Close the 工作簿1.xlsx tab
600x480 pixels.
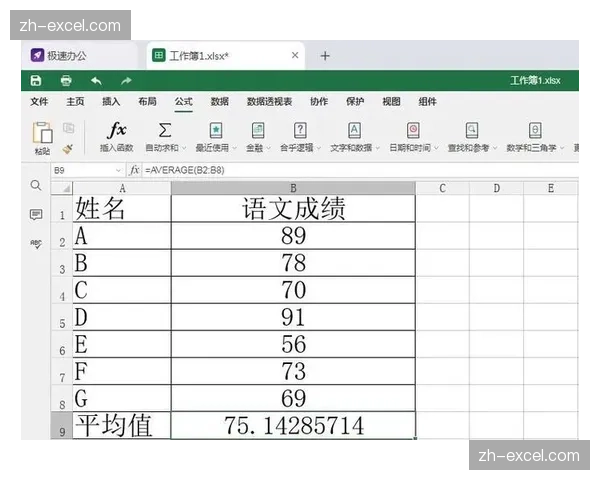pyautogui.click(x=295, y=56)
